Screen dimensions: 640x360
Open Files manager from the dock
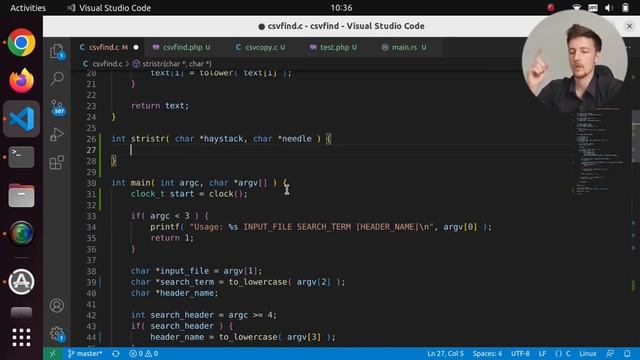pos(21,195)
